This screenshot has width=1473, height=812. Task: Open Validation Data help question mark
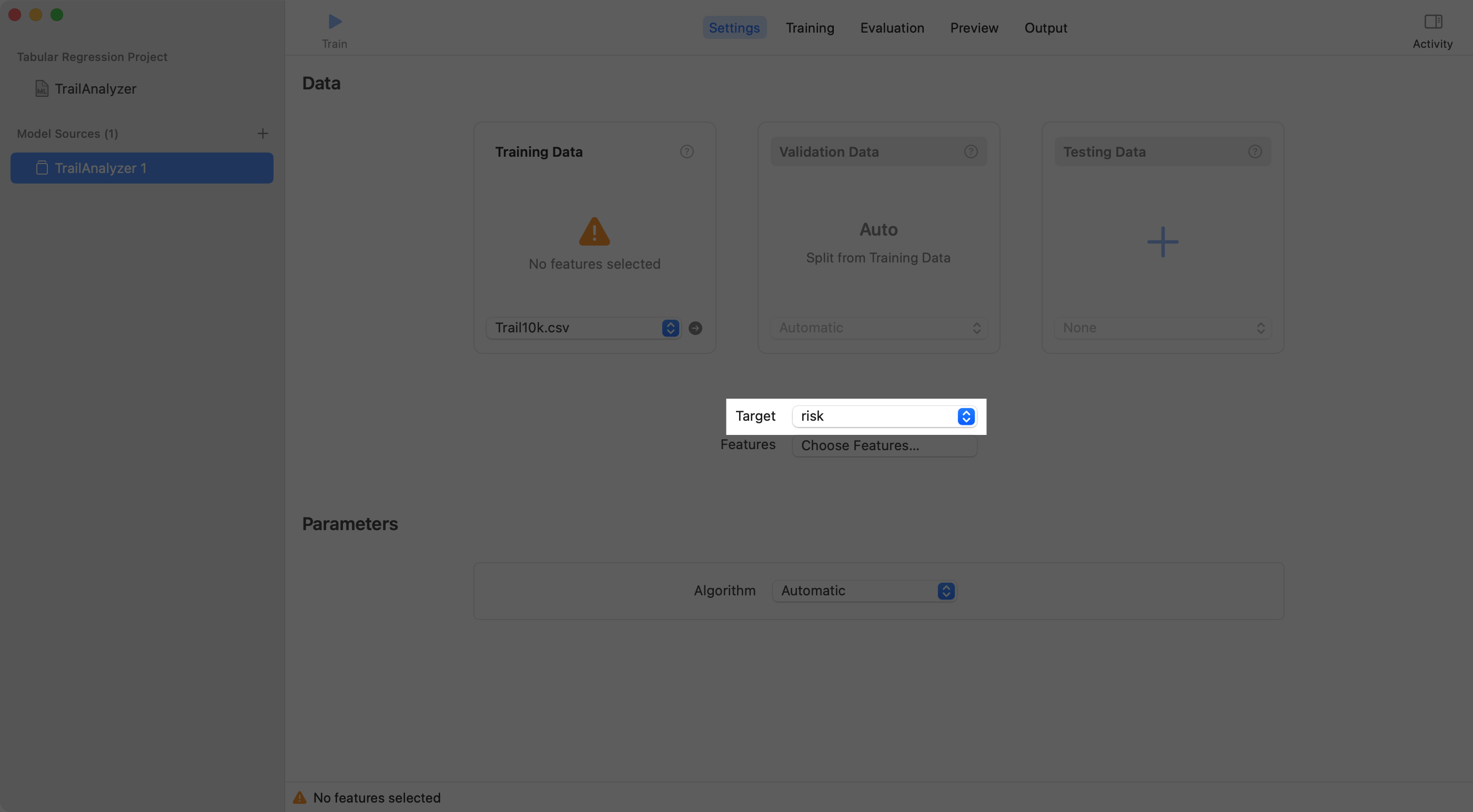971,151
